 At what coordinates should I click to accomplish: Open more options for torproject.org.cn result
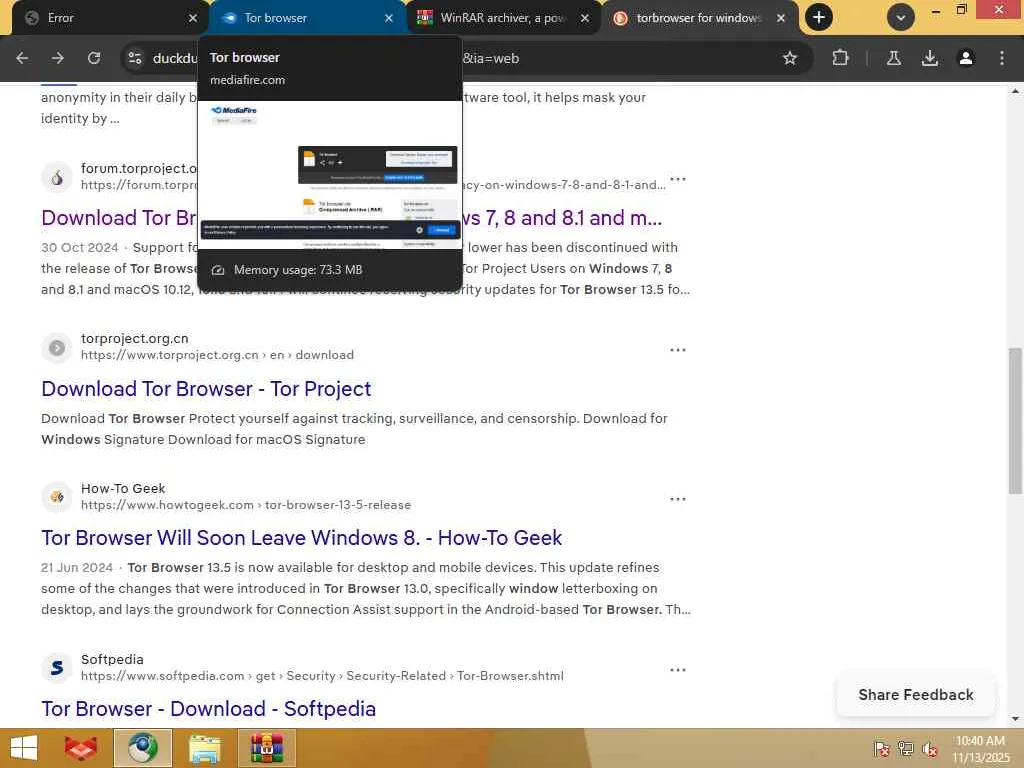[x=678, y=350]
